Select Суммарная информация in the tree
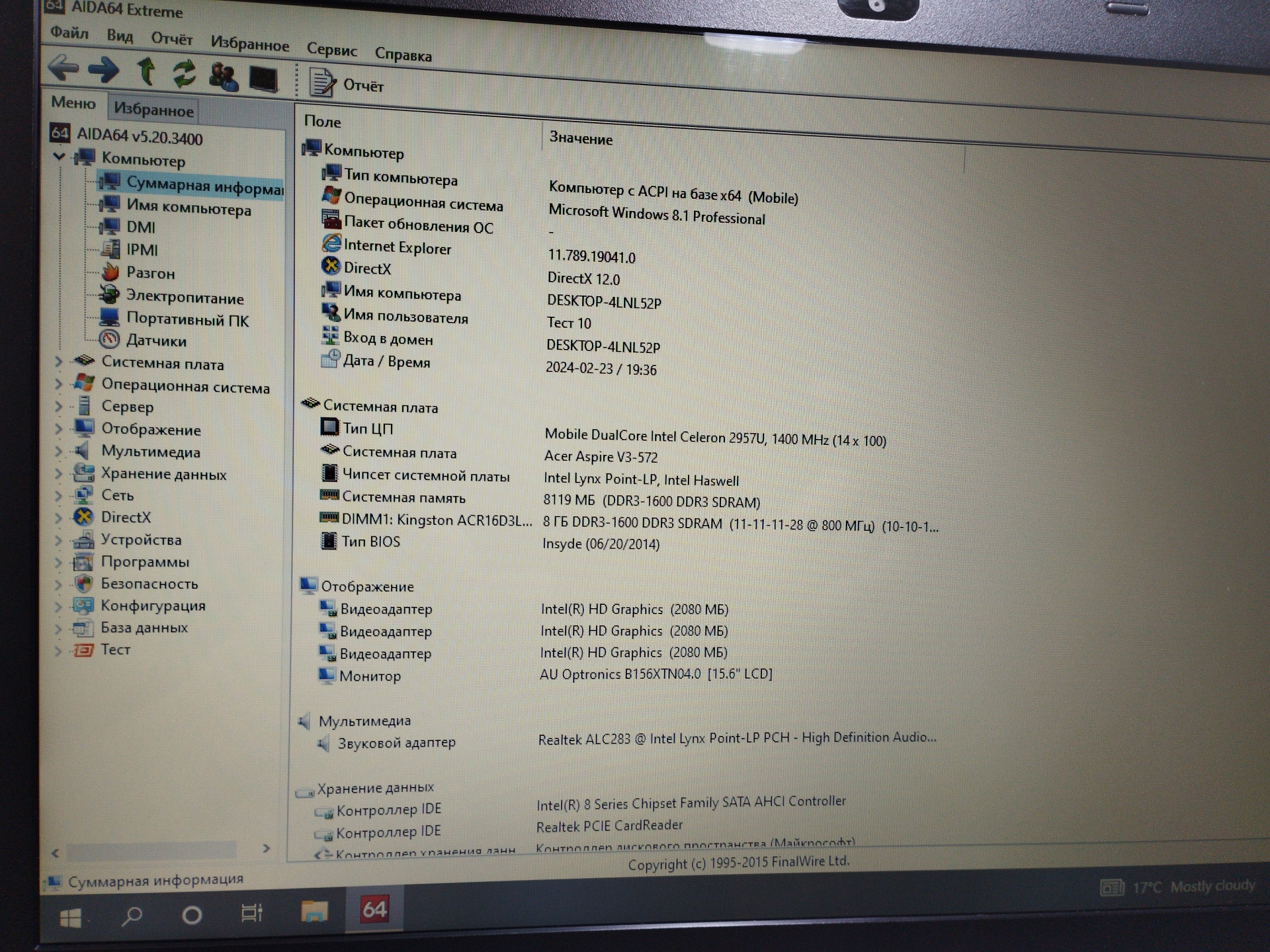This screenshot has height=952, width=1270. [191, 185]
